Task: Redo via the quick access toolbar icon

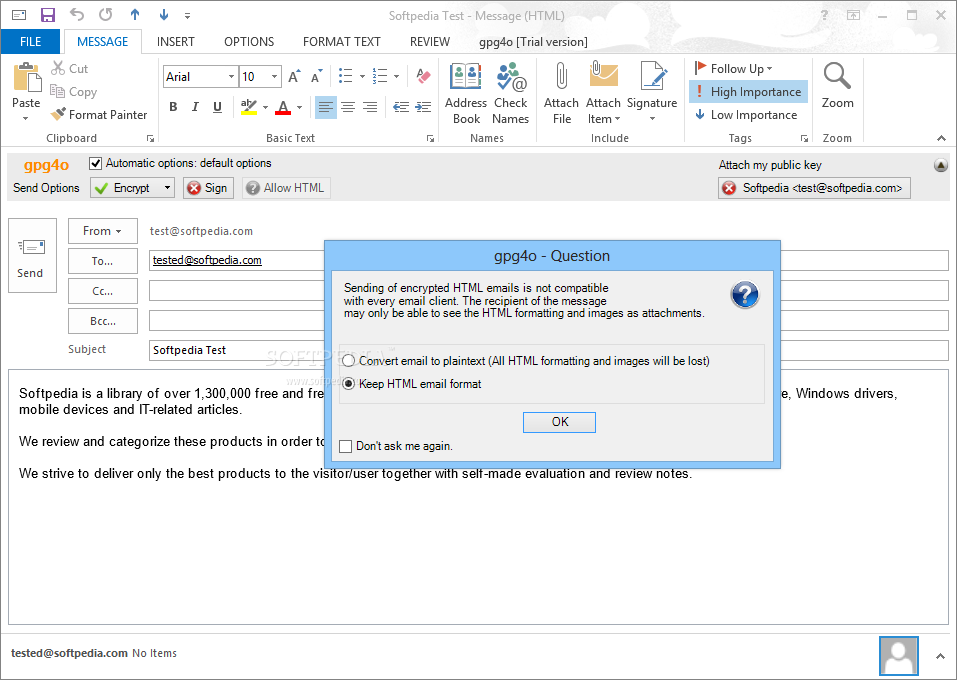Action: click(106, 15)
